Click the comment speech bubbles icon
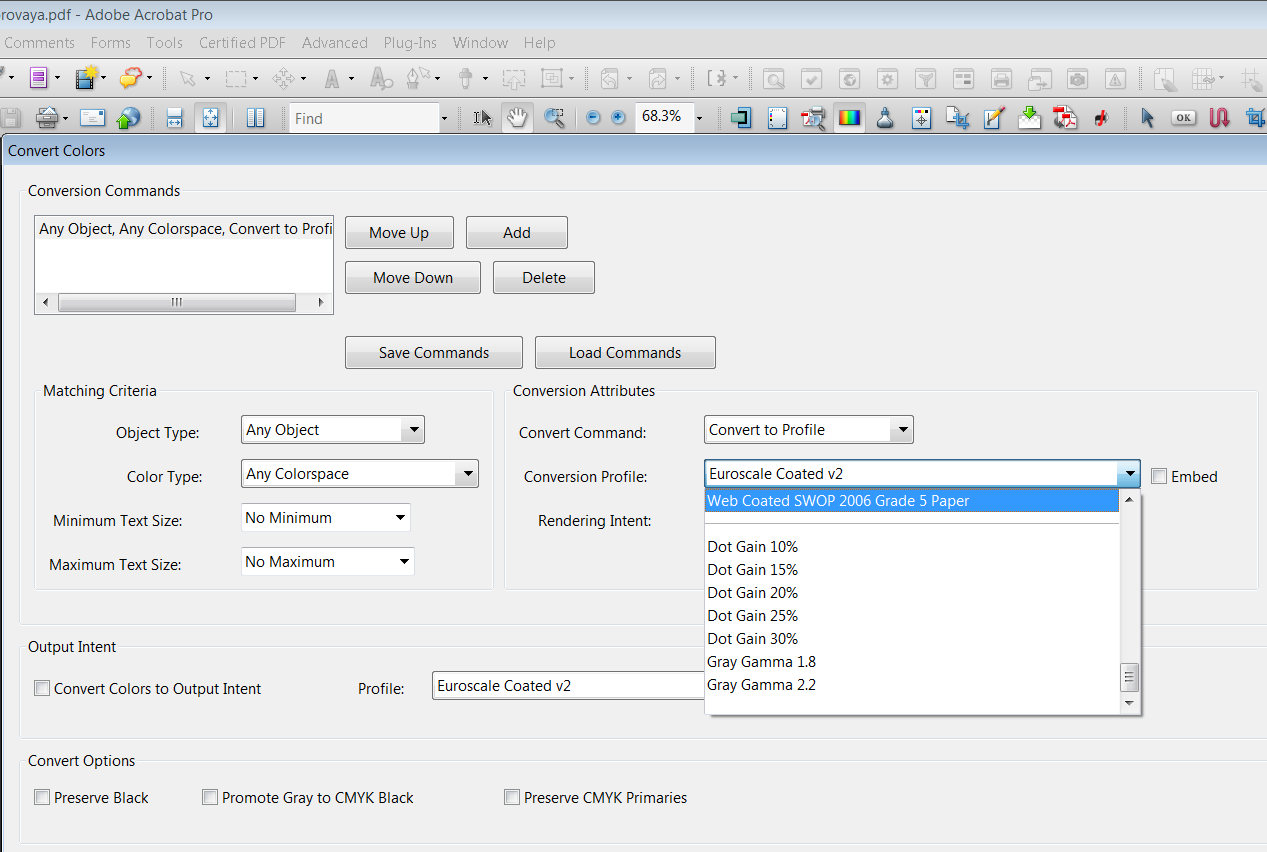Screen dimensions: 1267x852 131,77
